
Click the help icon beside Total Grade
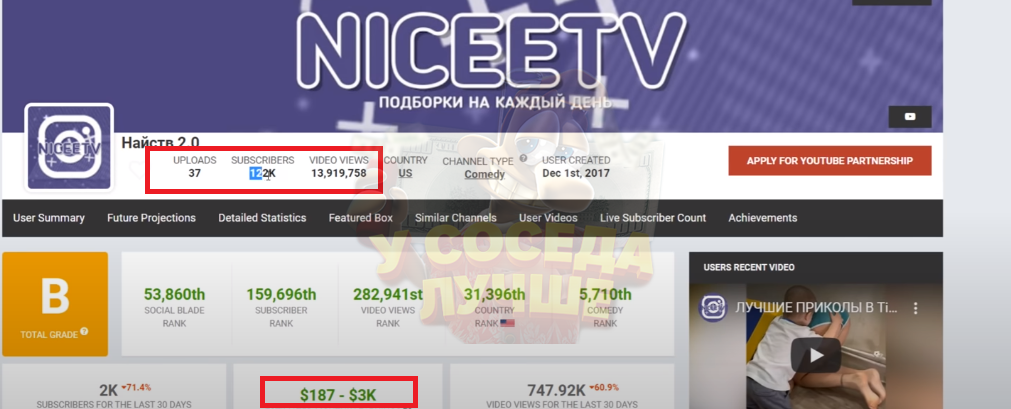click(84, 332)
